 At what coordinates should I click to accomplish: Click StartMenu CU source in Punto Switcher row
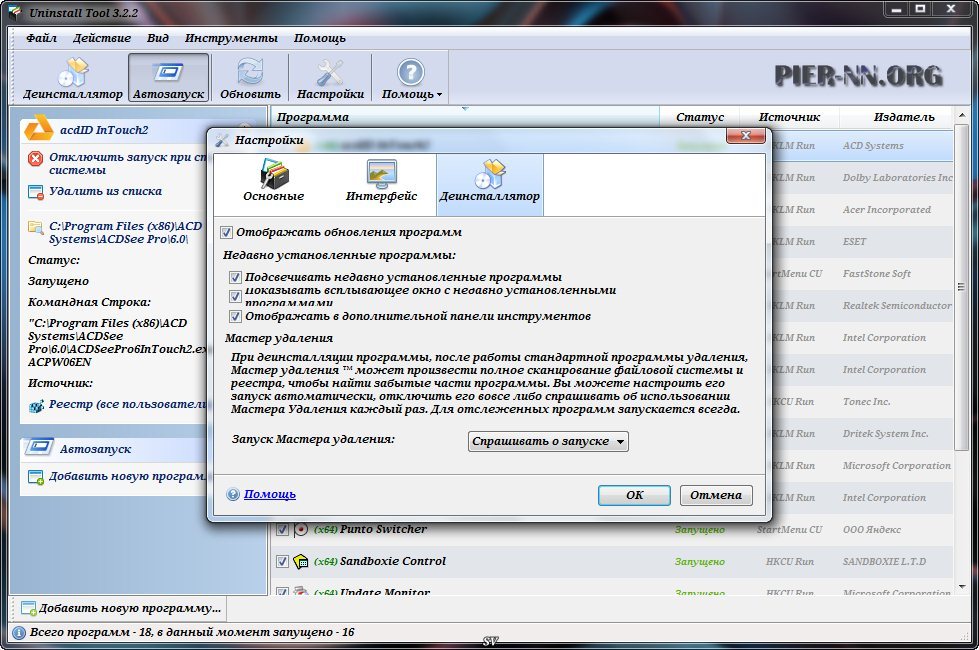click(x=789, y=529)
